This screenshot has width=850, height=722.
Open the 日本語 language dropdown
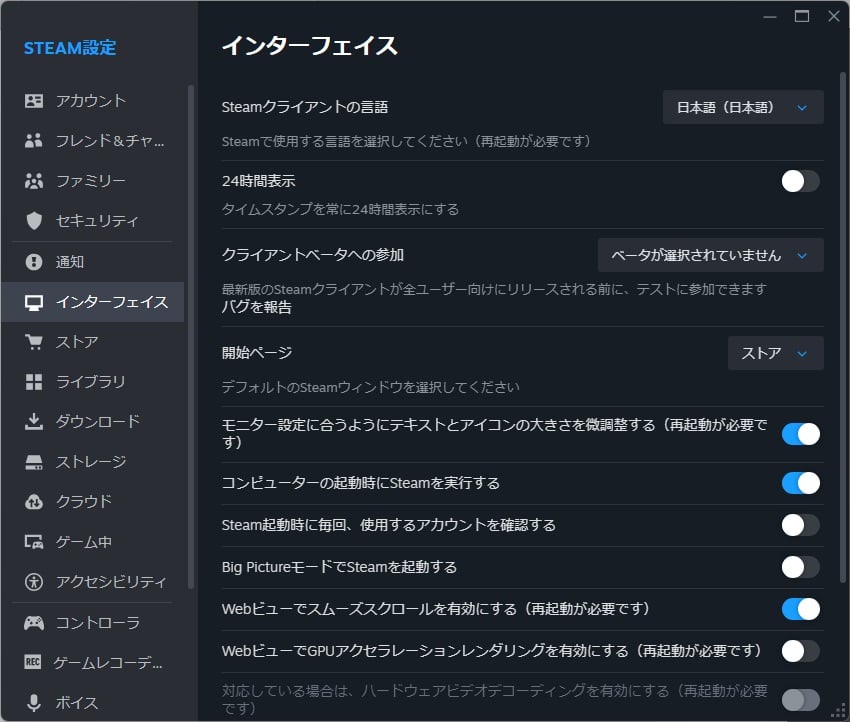click(x=743, y=107)
